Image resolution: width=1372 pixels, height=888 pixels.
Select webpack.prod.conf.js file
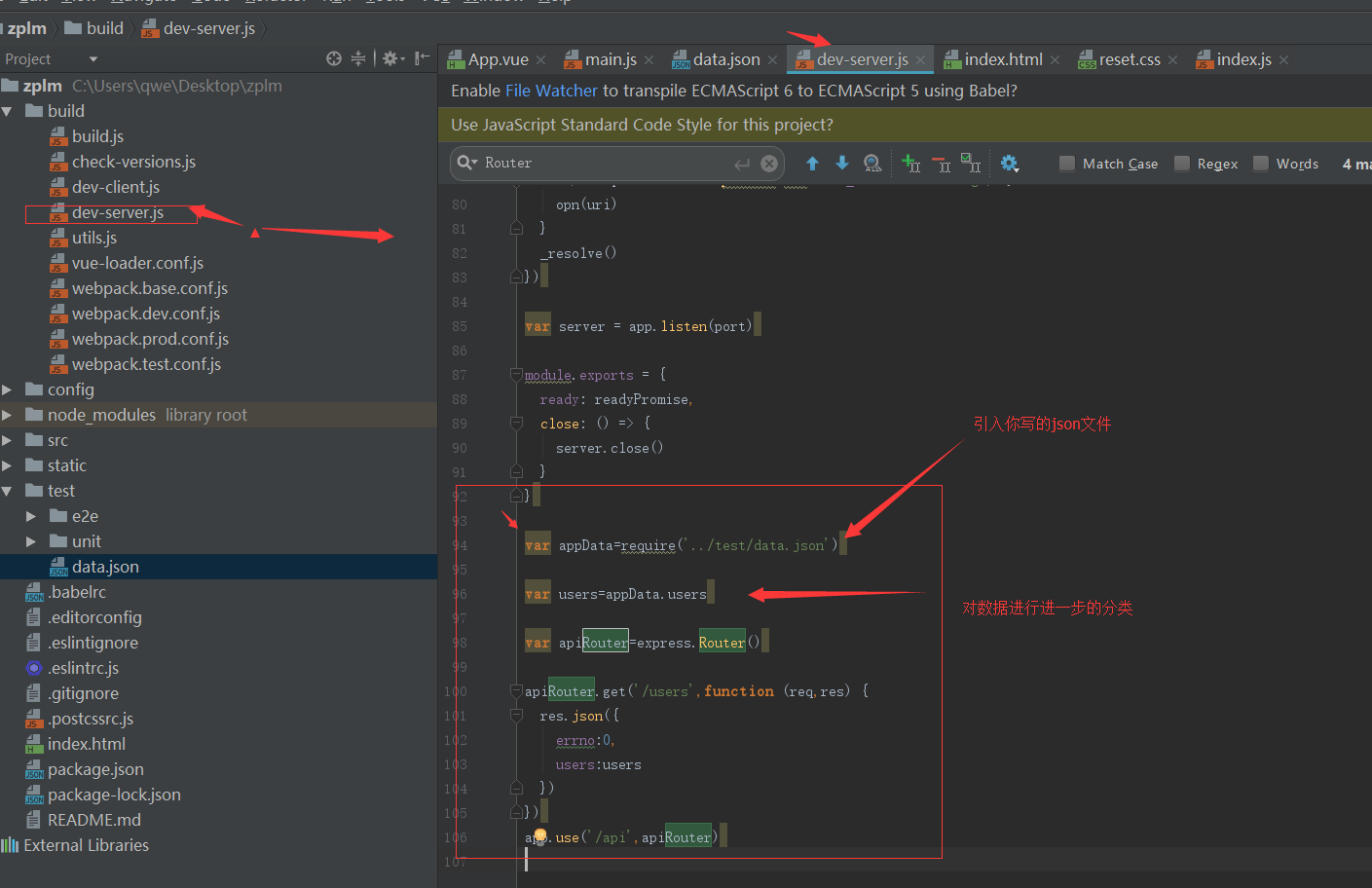point(150,339)
